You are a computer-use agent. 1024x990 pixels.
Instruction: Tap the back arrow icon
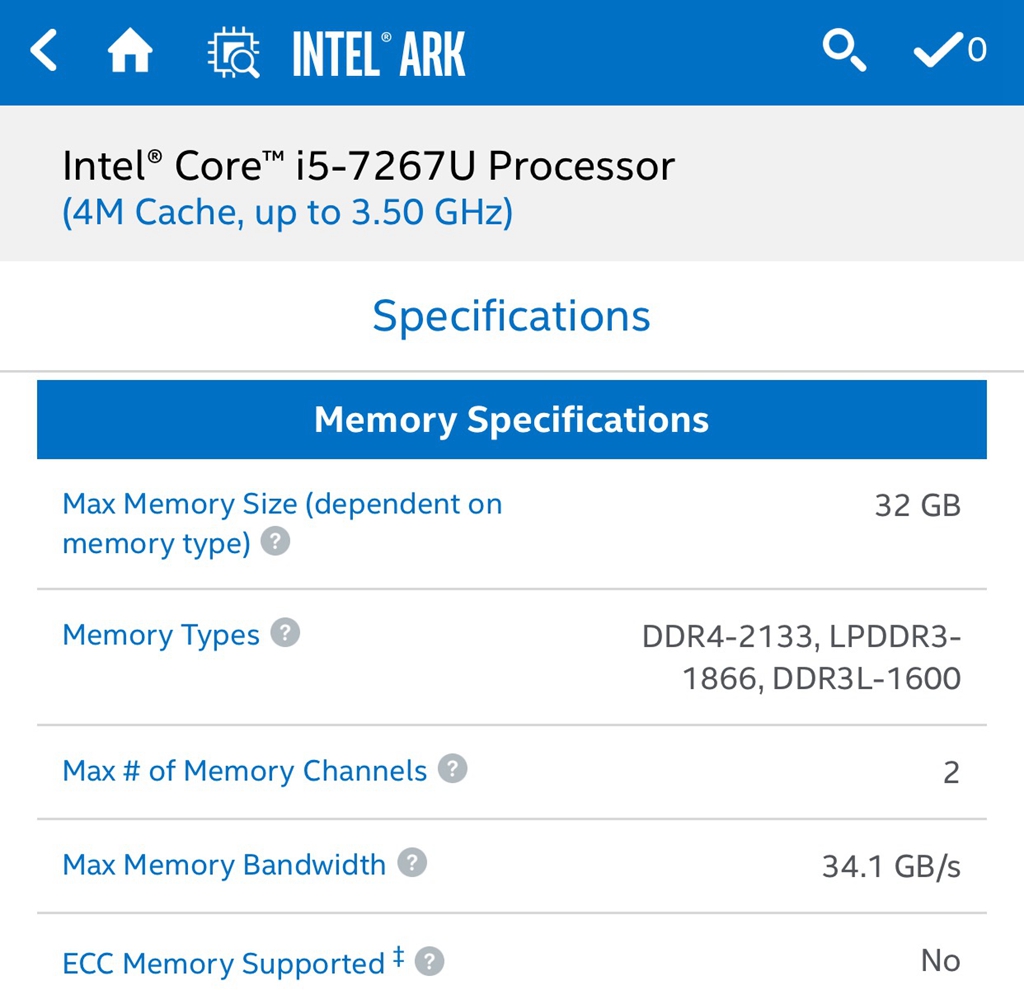[44, 52]
